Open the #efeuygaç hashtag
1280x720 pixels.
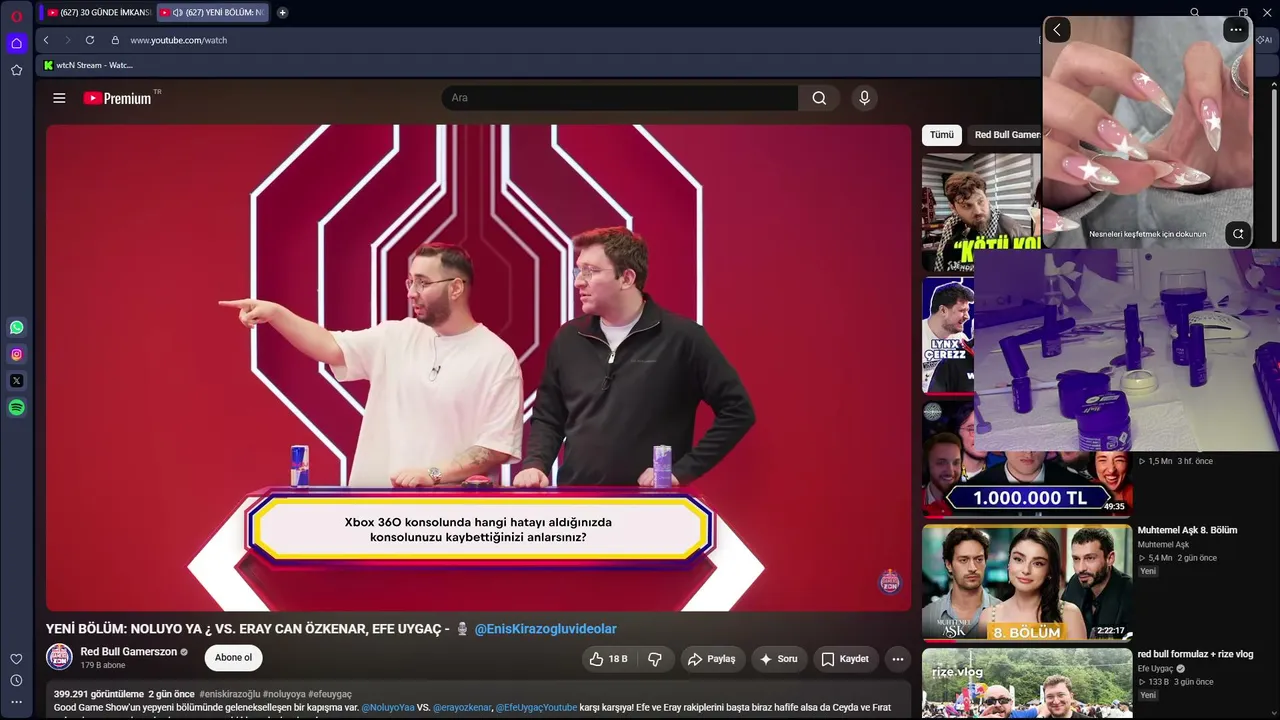click(330, 694)
